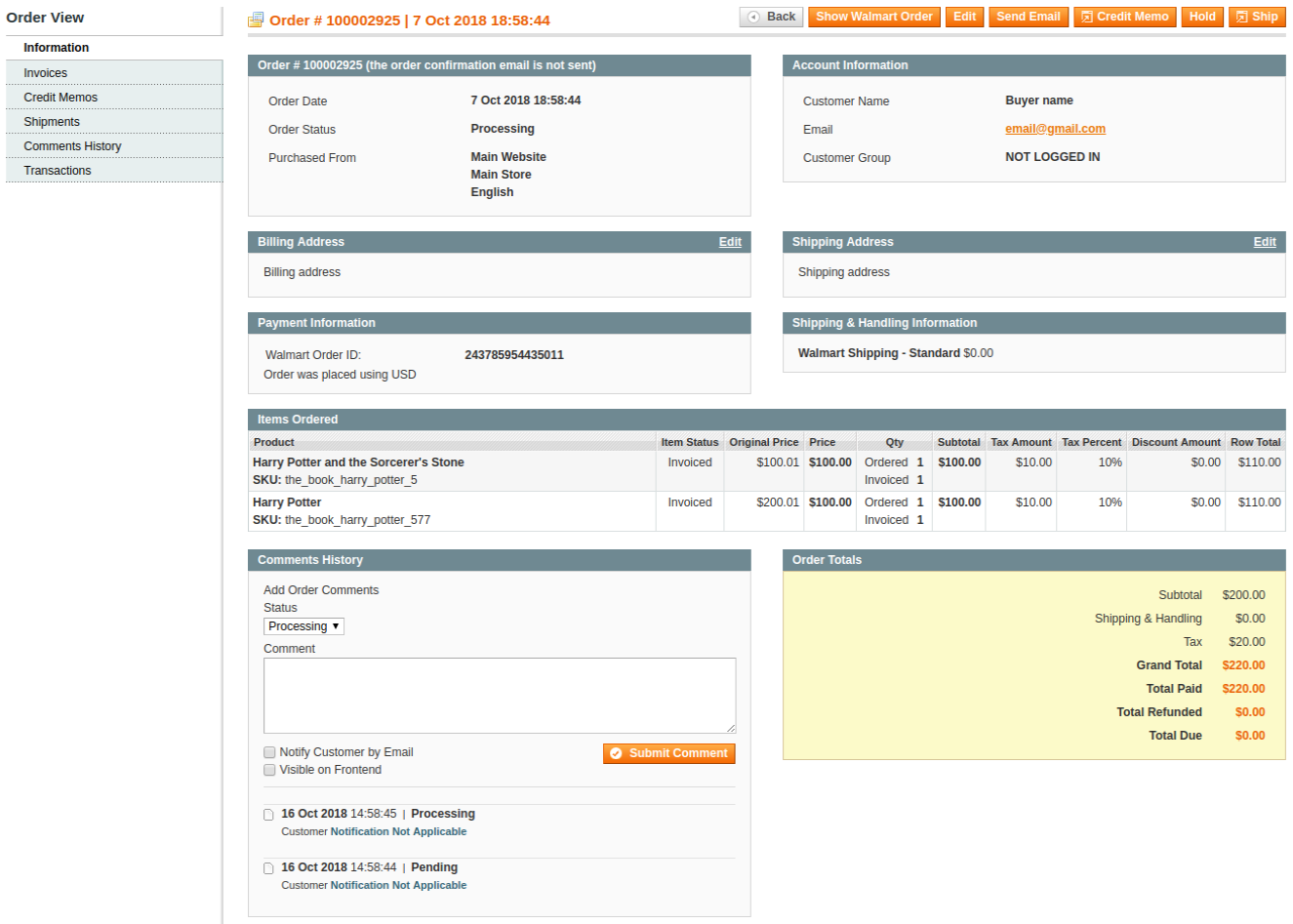View the Comments History tab
This screenshot has height=924, width=1293.
[x=114, y=146]
